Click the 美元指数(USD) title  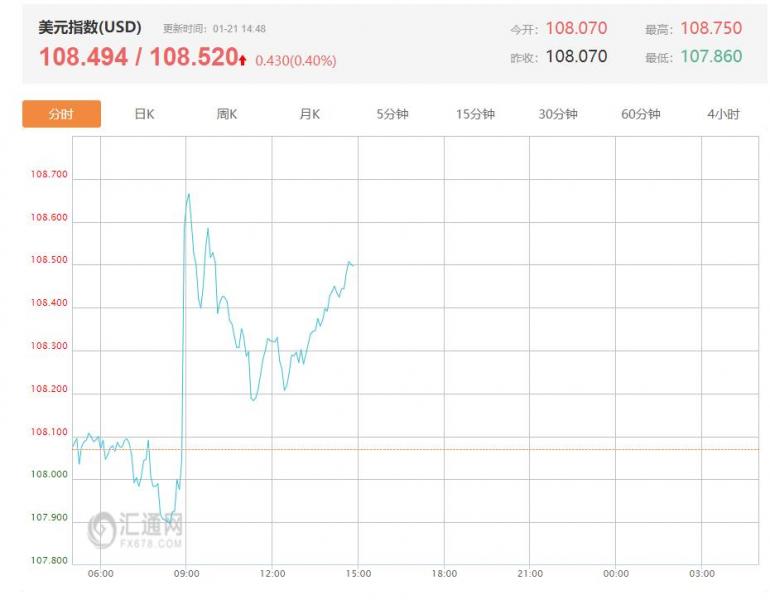pos(90,27)
